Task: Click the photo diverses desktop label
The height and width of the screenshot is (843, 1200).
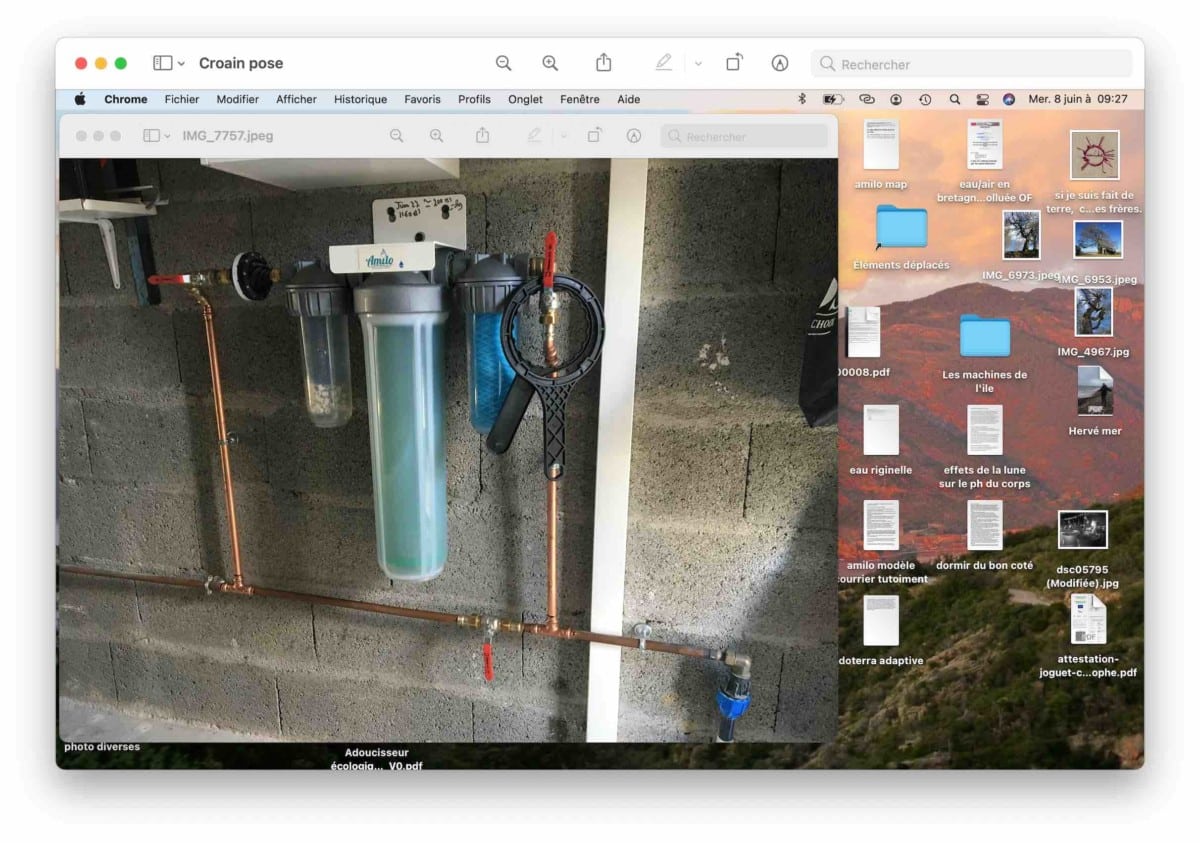Action: point(102,746)
